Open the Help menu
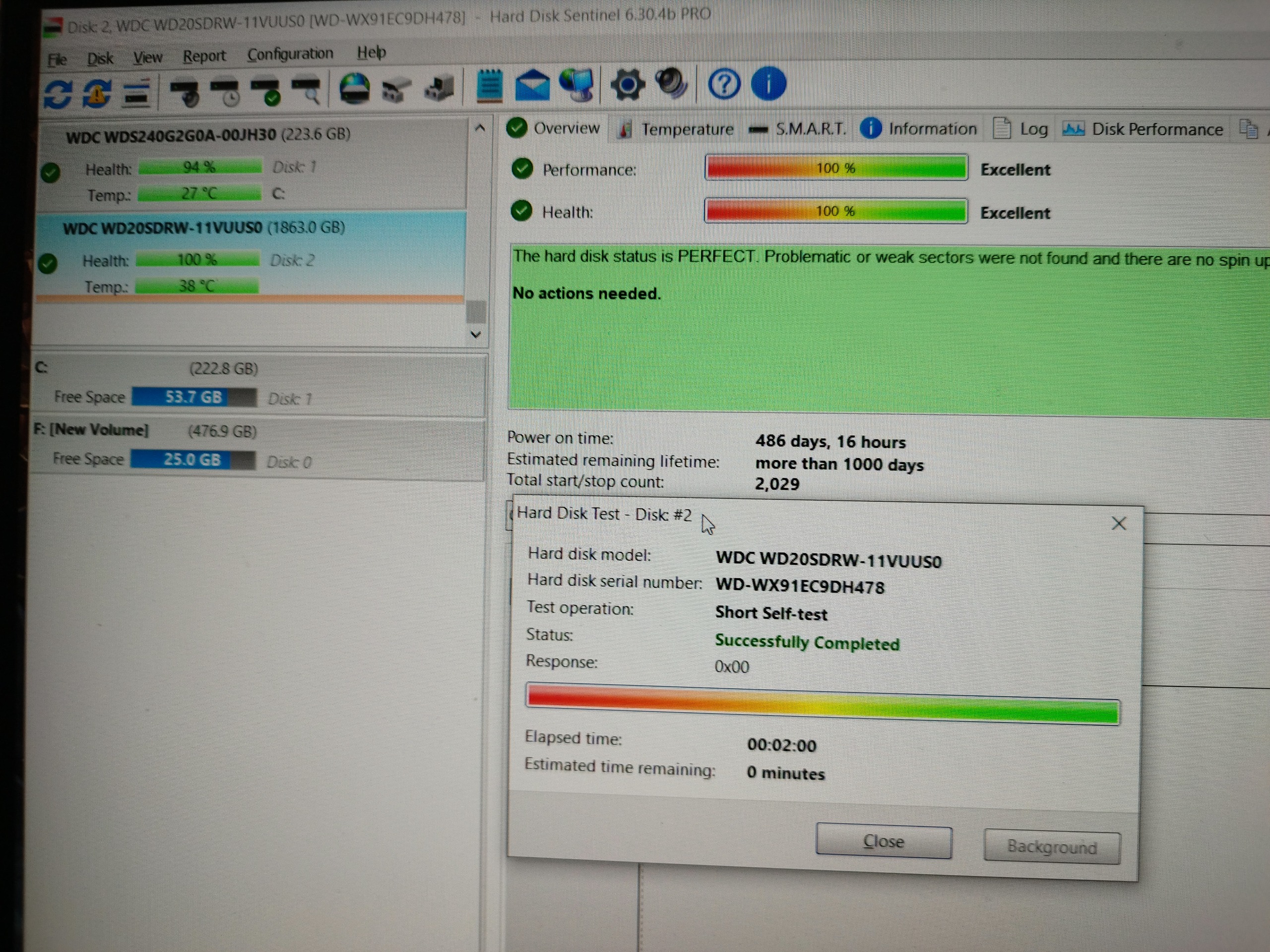Image resolution: width=1270 pixels, height=952 pixels. pos(372,52)
